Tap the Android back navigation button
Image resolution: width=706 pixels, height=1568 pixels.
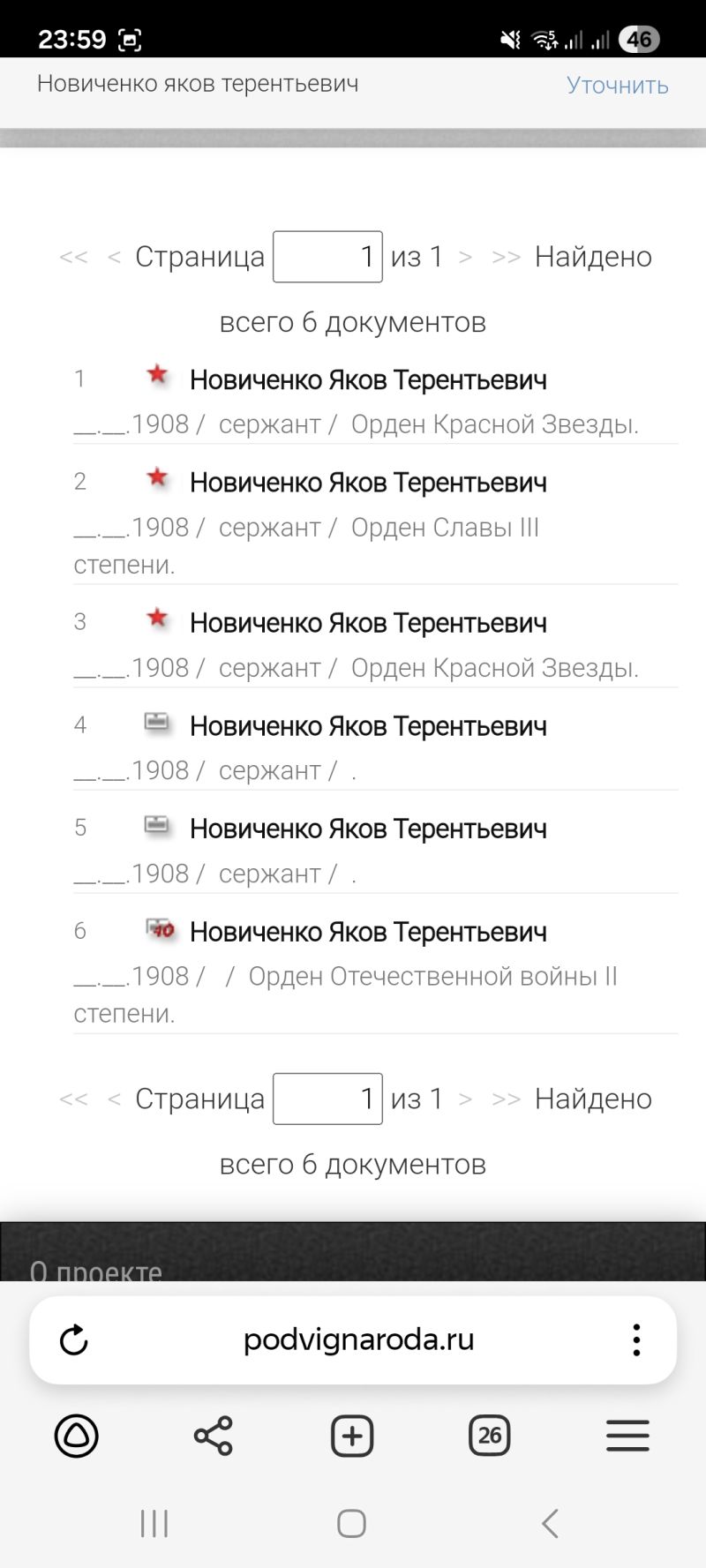(550, 1523)
